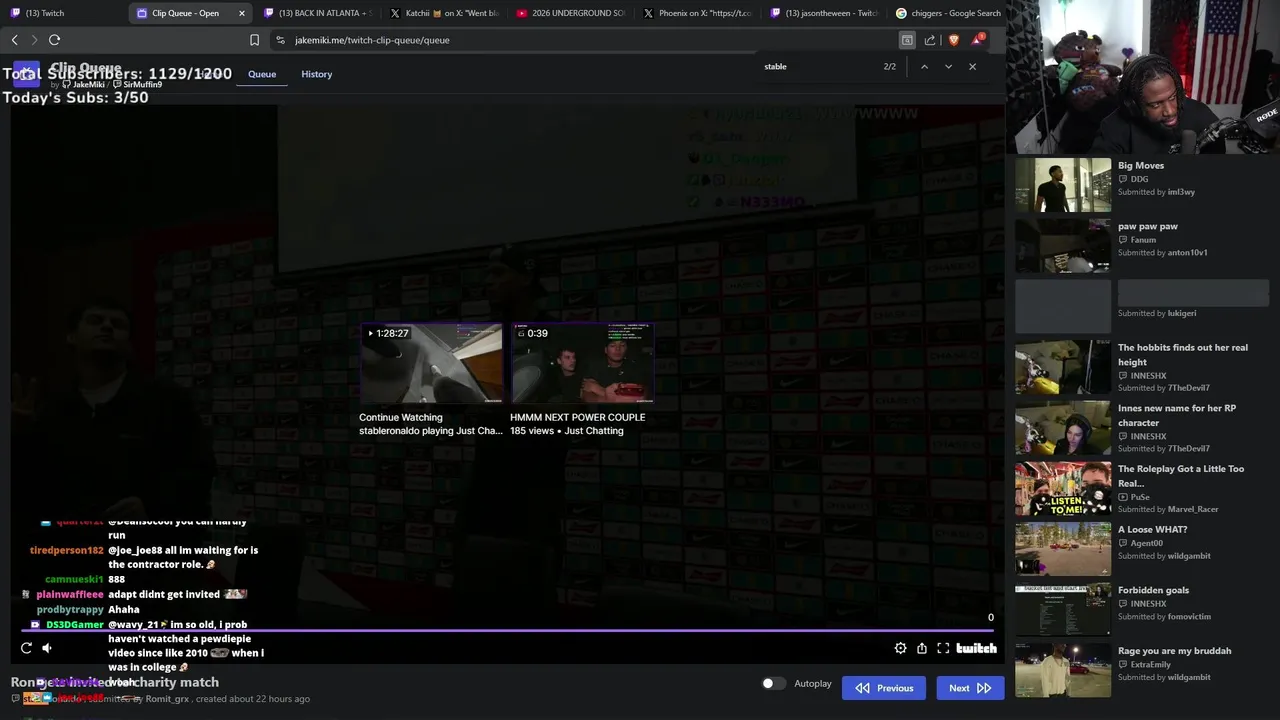Open the History tab in Clip Queue

317,74
